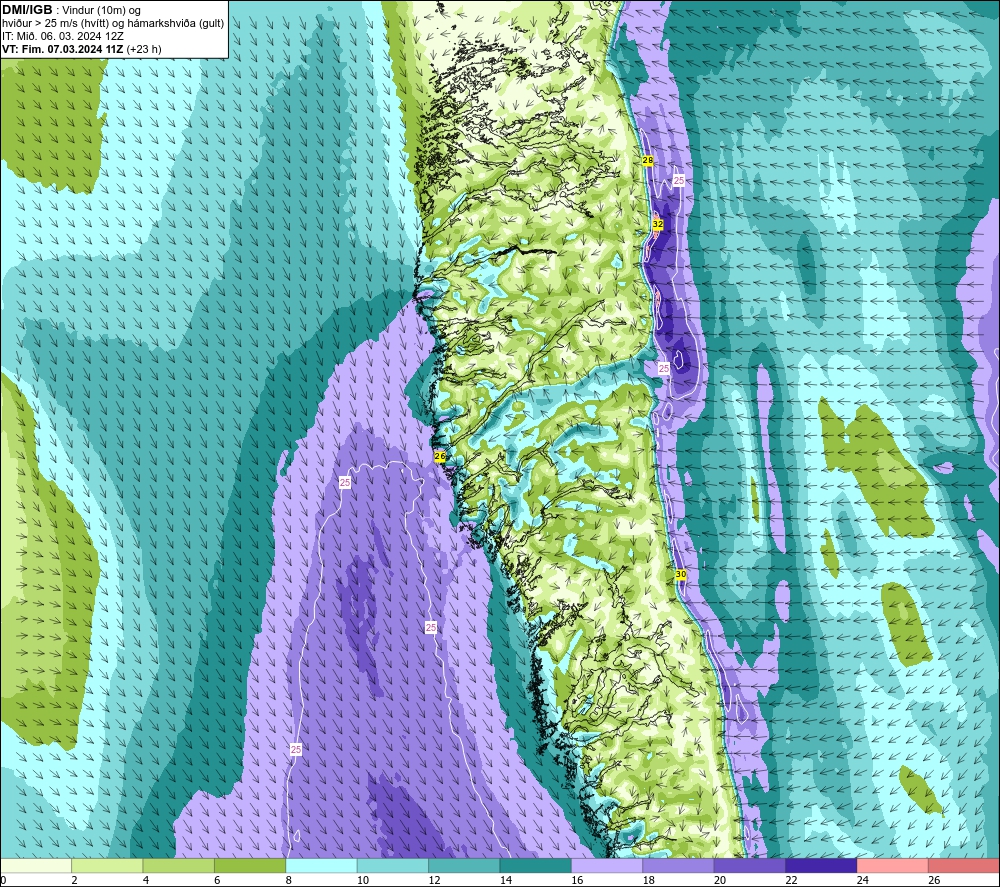
Task: Pick the light cyan 8–10 m/s swatch
Action: [x=321, y=865]
